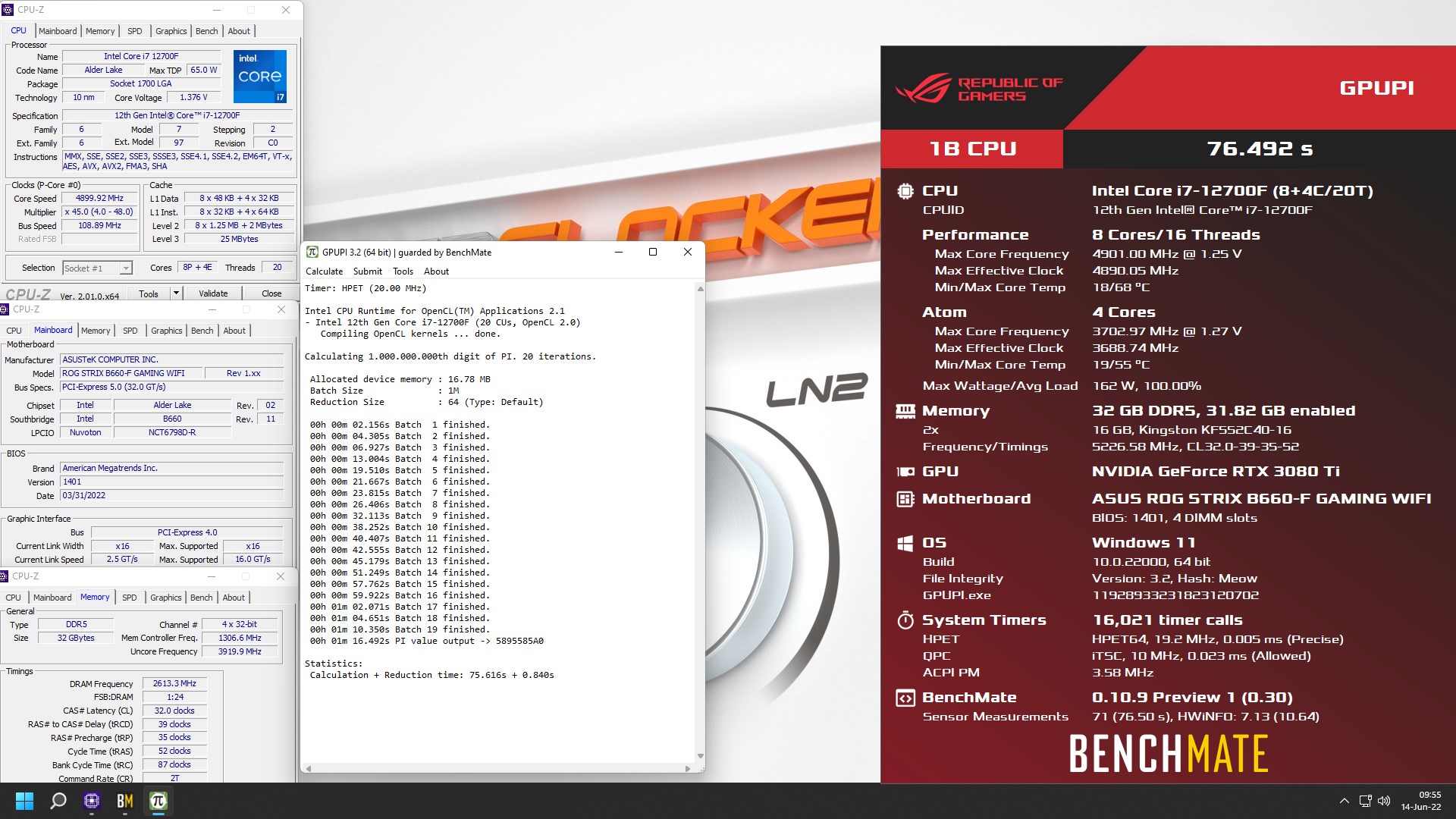The width and height of the screenshot is (1456, 819).
Task: Click GPUPI horizontal scrollbar left arrow
Action: pos(309,768)
